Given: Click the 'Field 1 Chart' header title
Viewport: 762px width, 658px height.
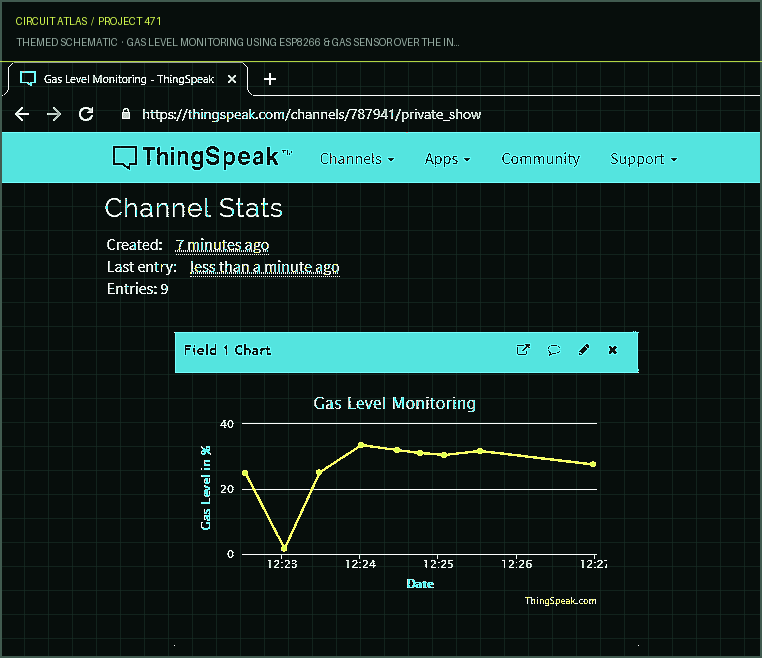Looking at the screenshot, I should pos(227,350).
